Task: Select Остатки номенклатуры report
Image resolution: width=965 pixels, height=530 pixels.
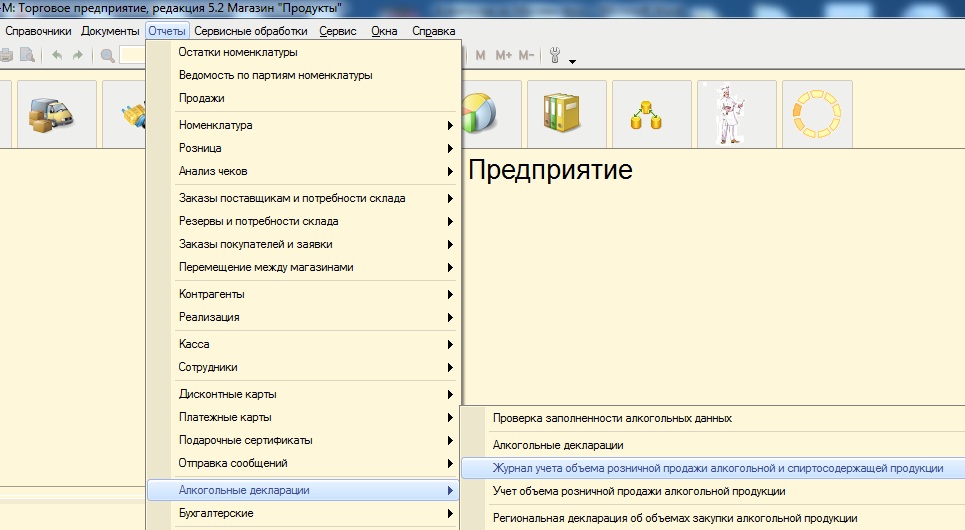Action: 238,52
